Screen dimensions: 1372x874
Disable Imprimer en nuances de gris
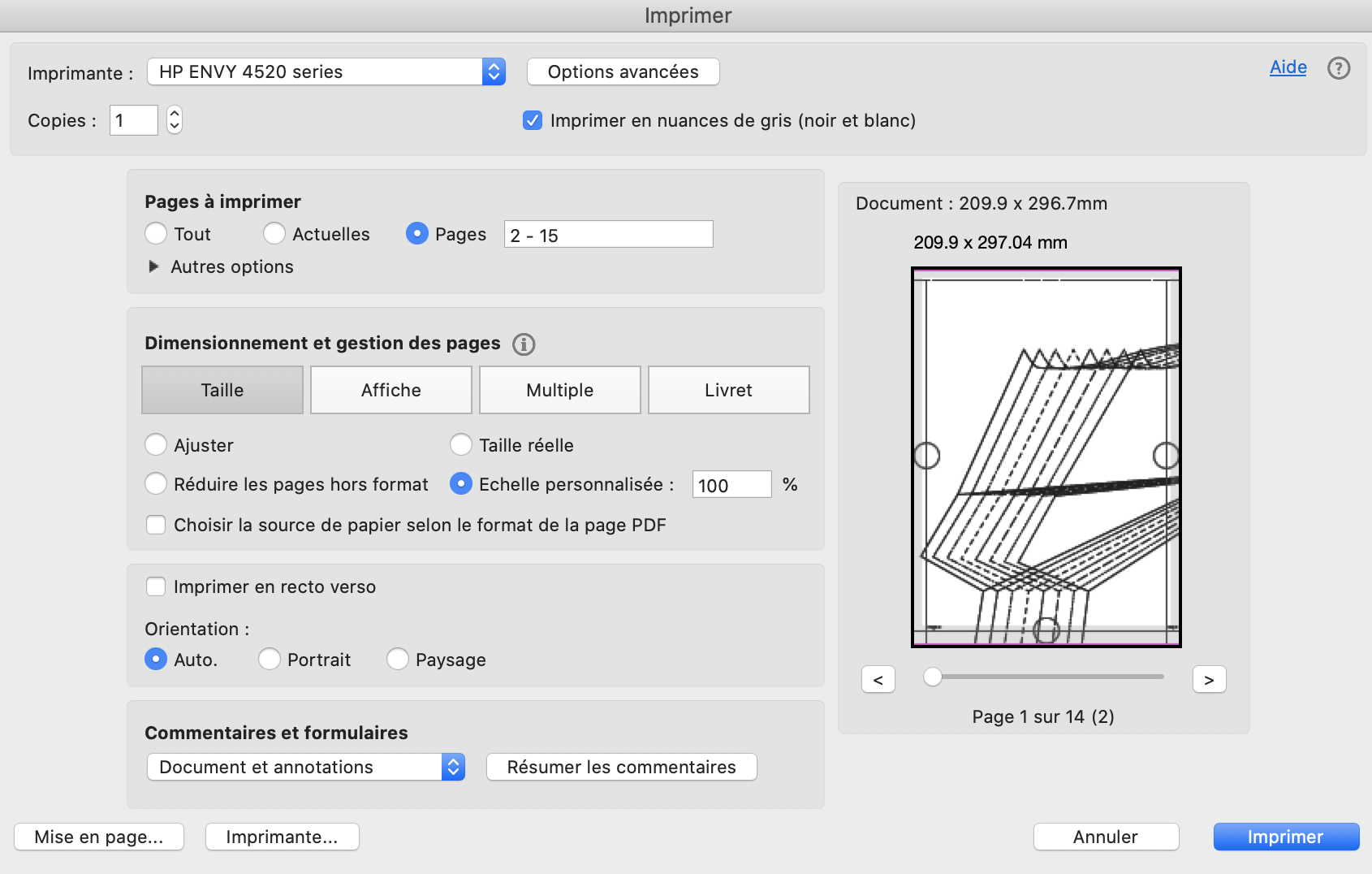(532, 120)
